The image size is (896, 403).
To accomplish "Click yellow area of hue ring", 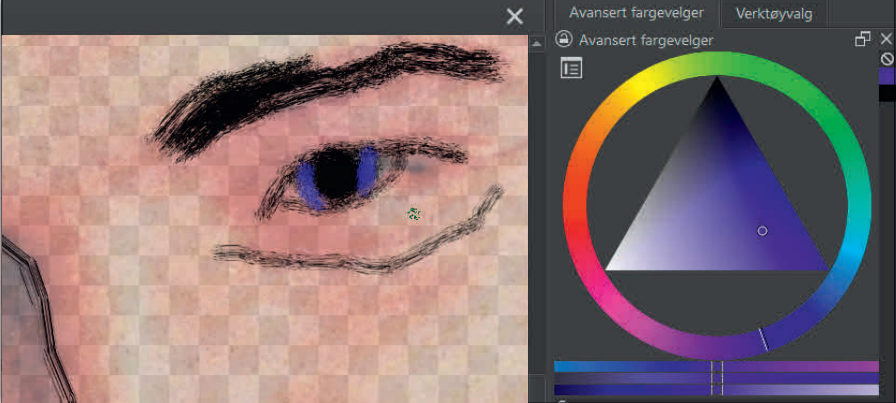I will coord(640,87).
